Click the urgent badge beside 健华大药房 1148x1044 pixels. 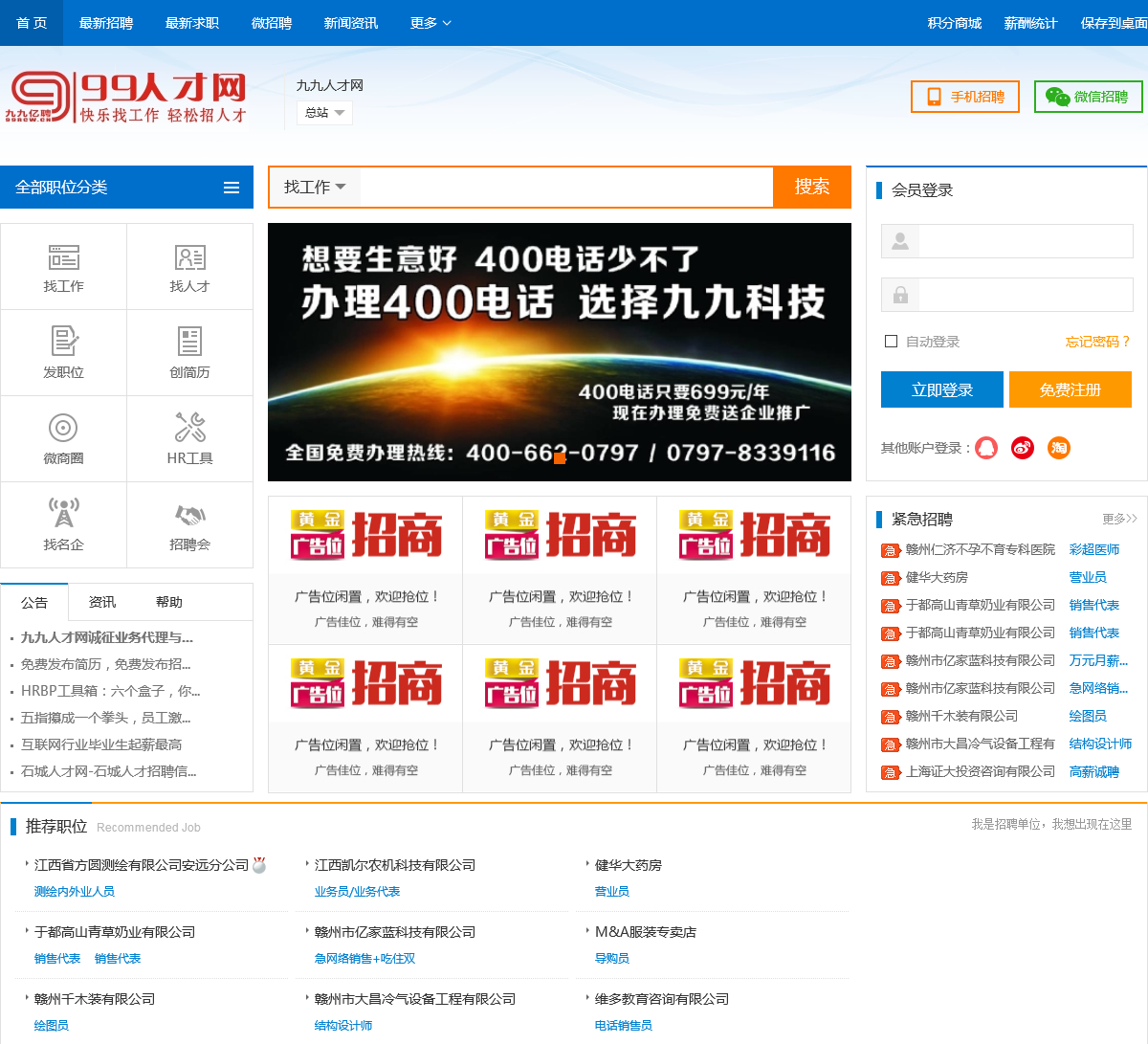[890, 578]
